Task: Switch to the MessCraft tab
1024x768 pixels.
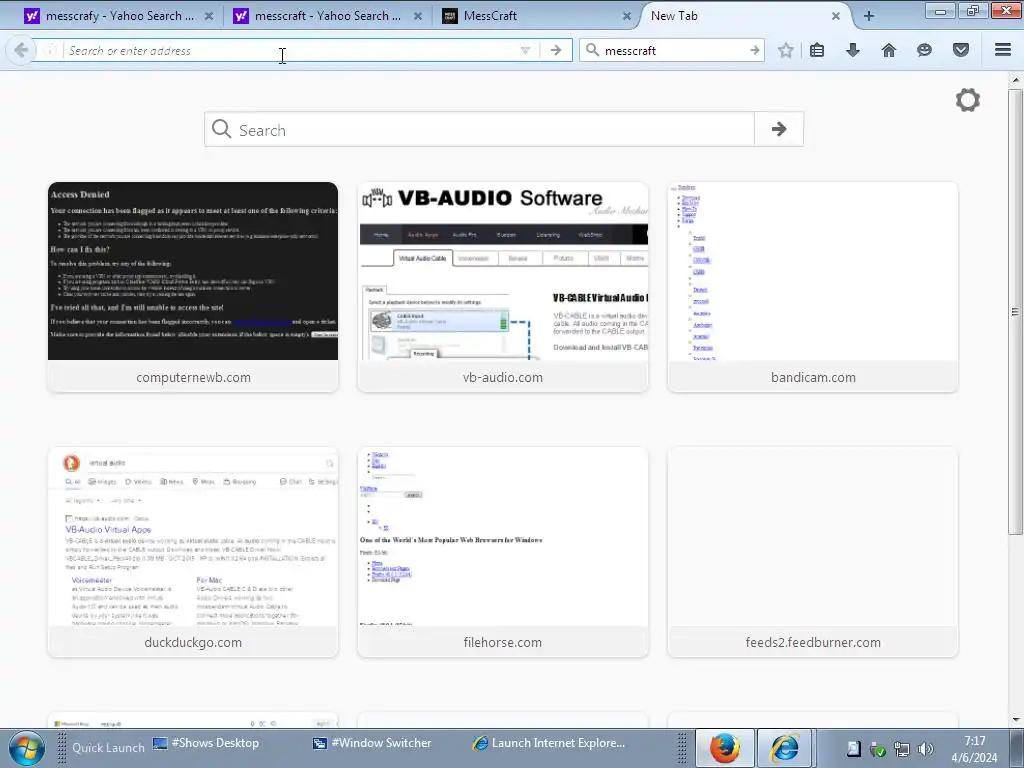Action: (x=536, y=16)
